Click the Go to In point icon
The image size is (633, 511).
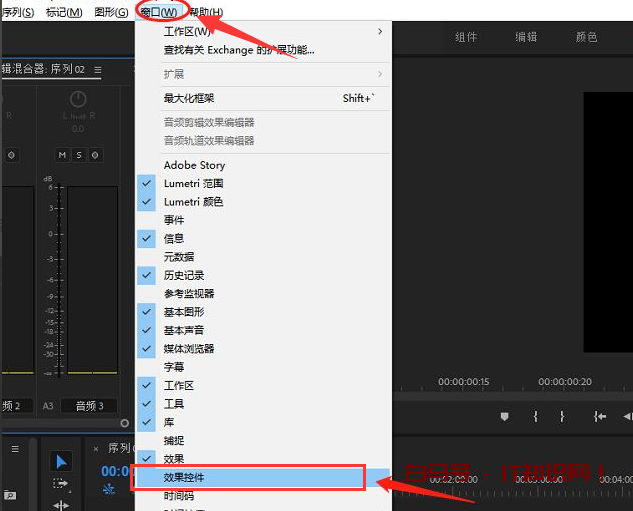(599, 416)
